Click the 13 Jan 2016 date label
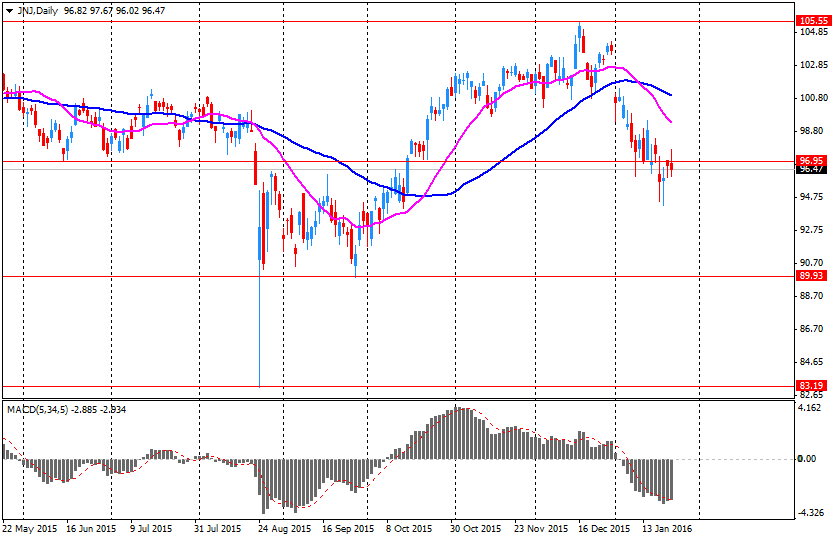 coord(667,528)
